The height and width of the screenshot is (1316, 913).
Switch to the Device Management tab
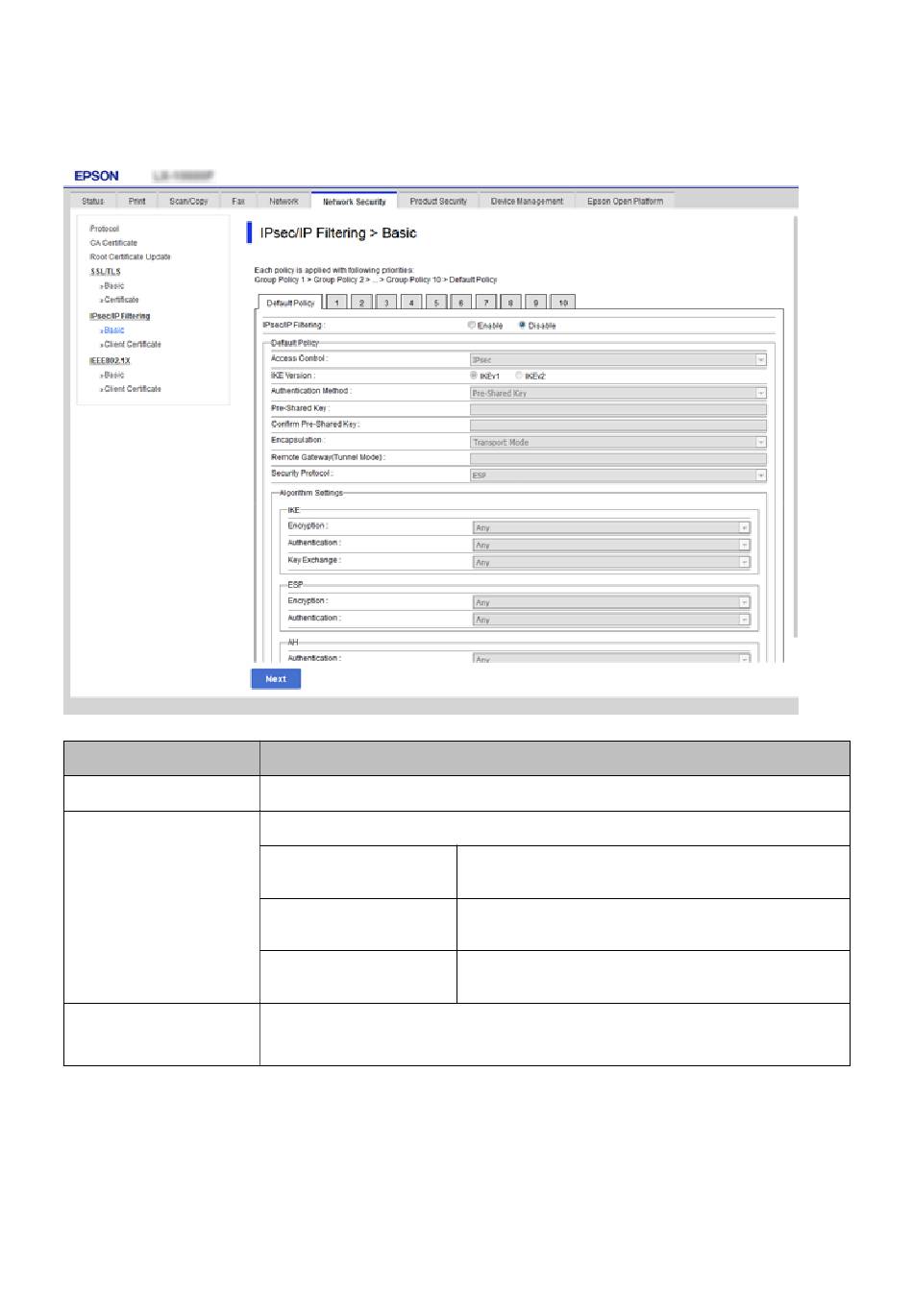tap(527, 201)
